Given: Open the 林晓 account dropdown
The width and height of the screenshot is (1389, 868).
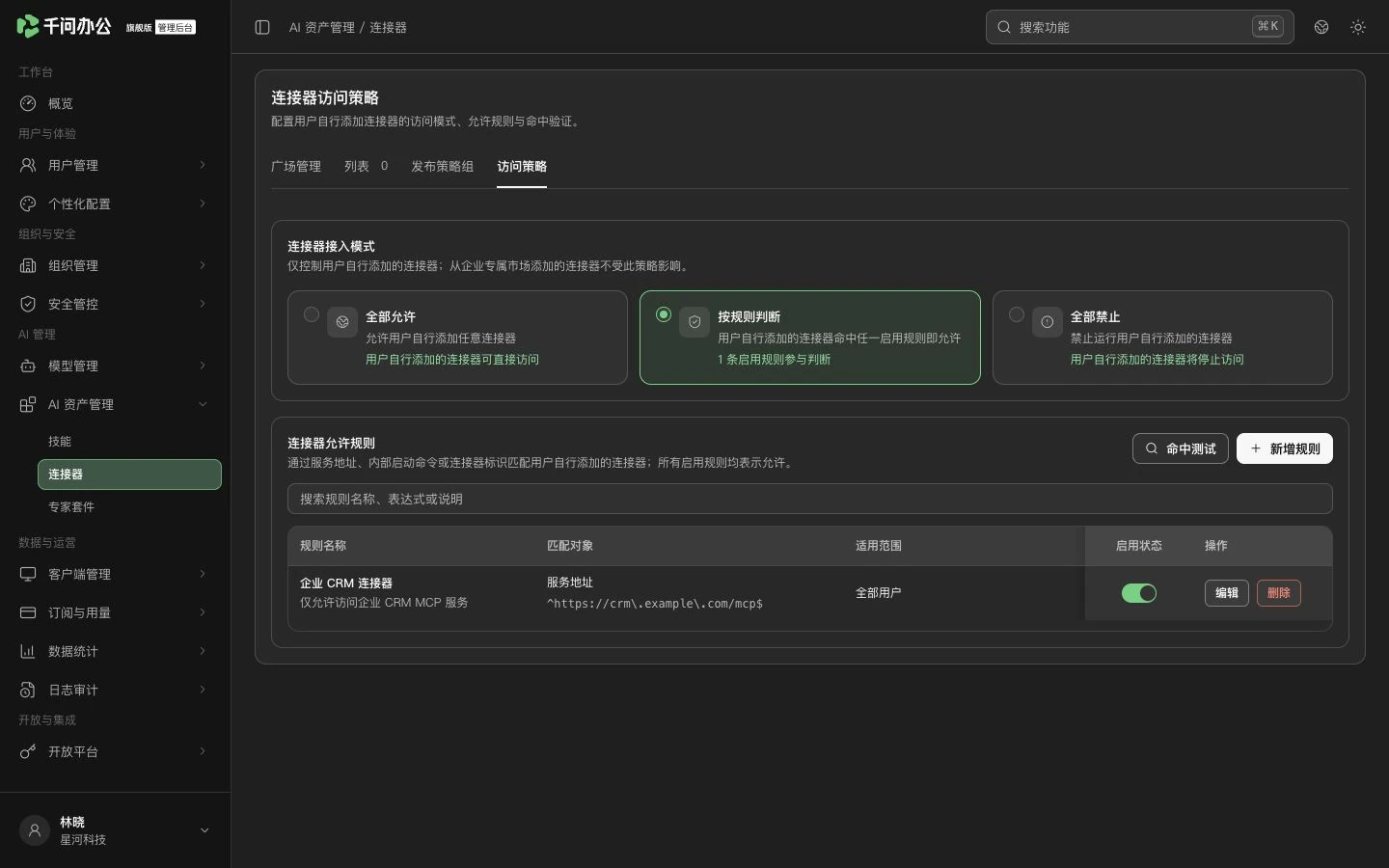Looking at the screenshot, I should coord(204,830).
